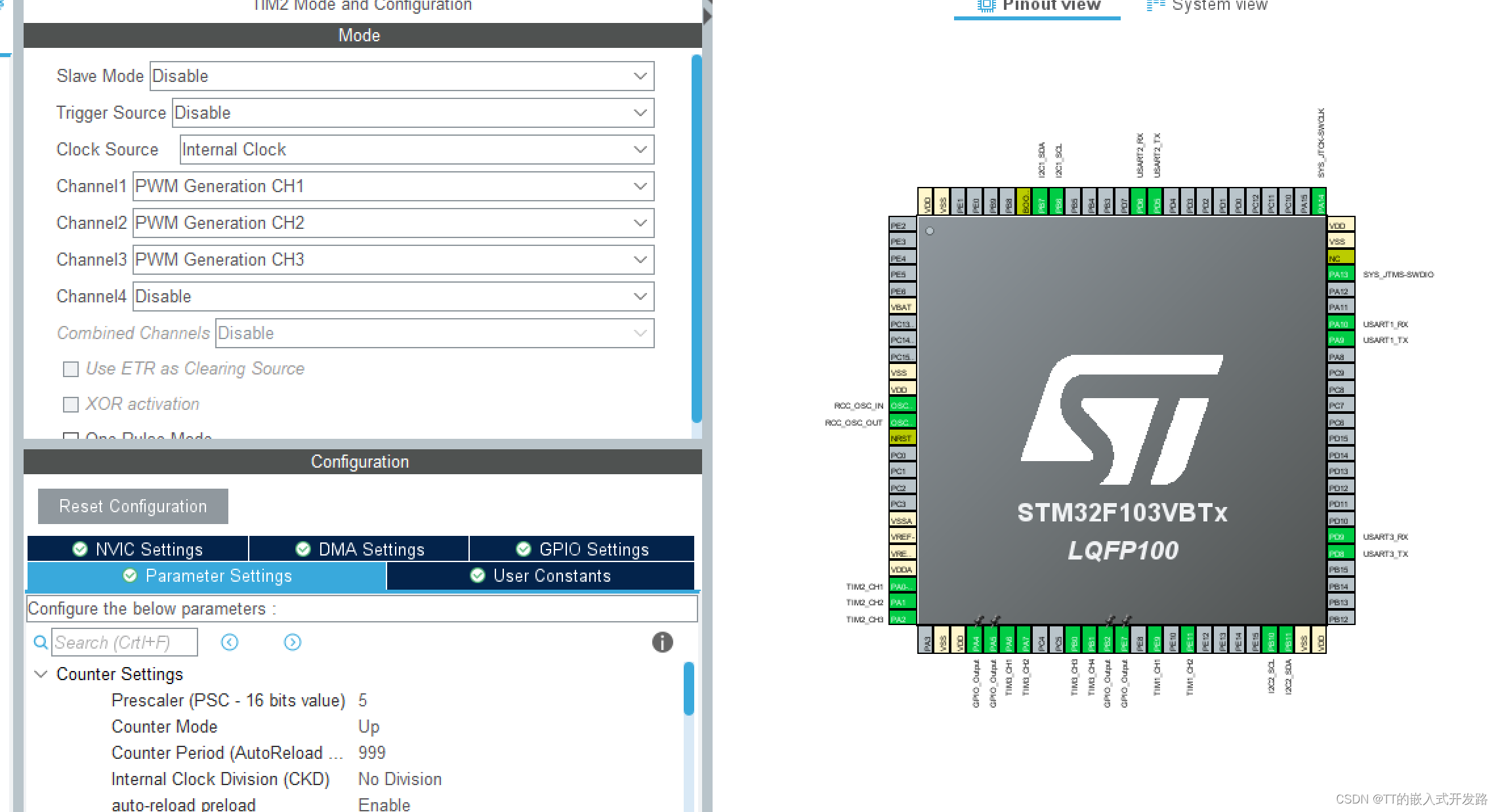This screenshot has height=812, width=1498.
Task: Switch to the NVIC Settings tab
Action: [x=138, y=549]
